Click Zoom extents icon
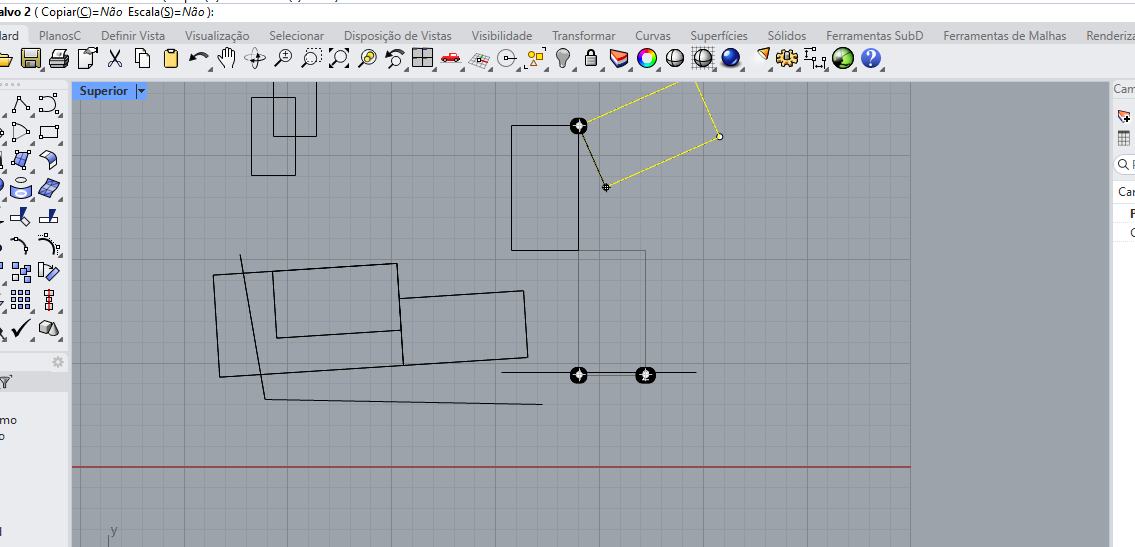This screenshot has width=1135, height=547. [x=339, y=58]
